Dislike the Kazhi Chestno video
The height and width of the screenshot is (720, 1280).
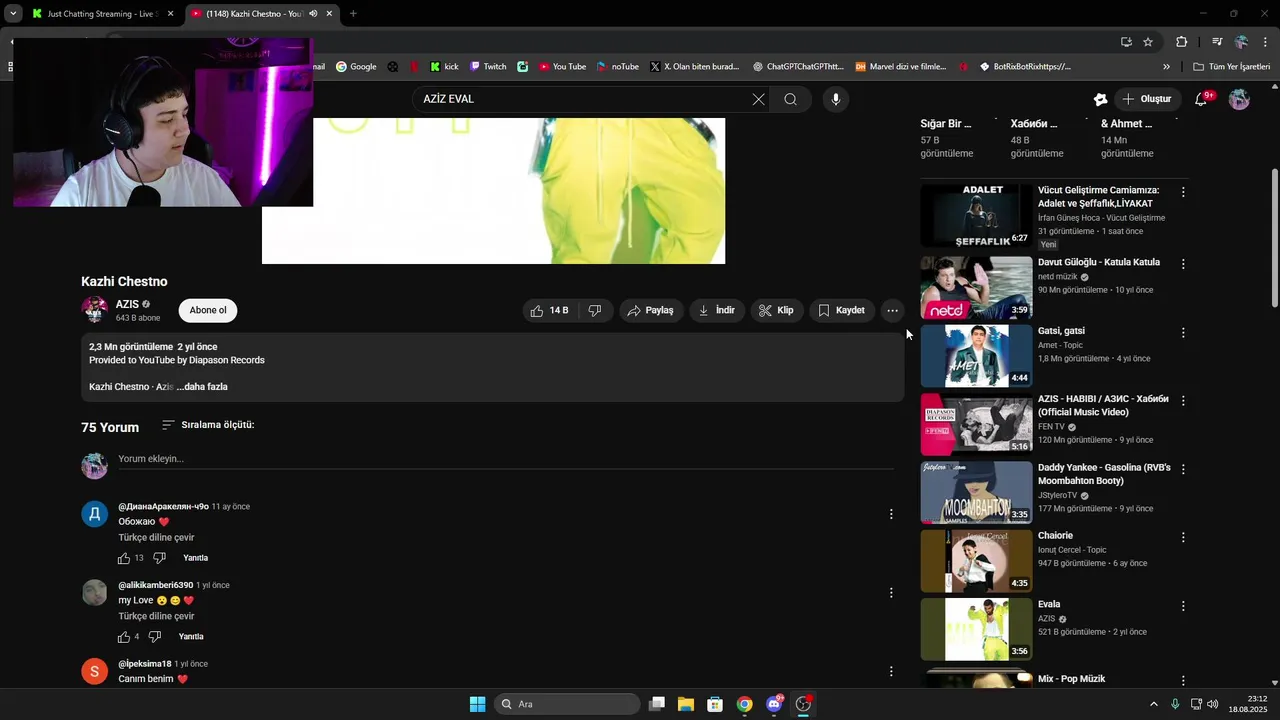click(595, 311)
